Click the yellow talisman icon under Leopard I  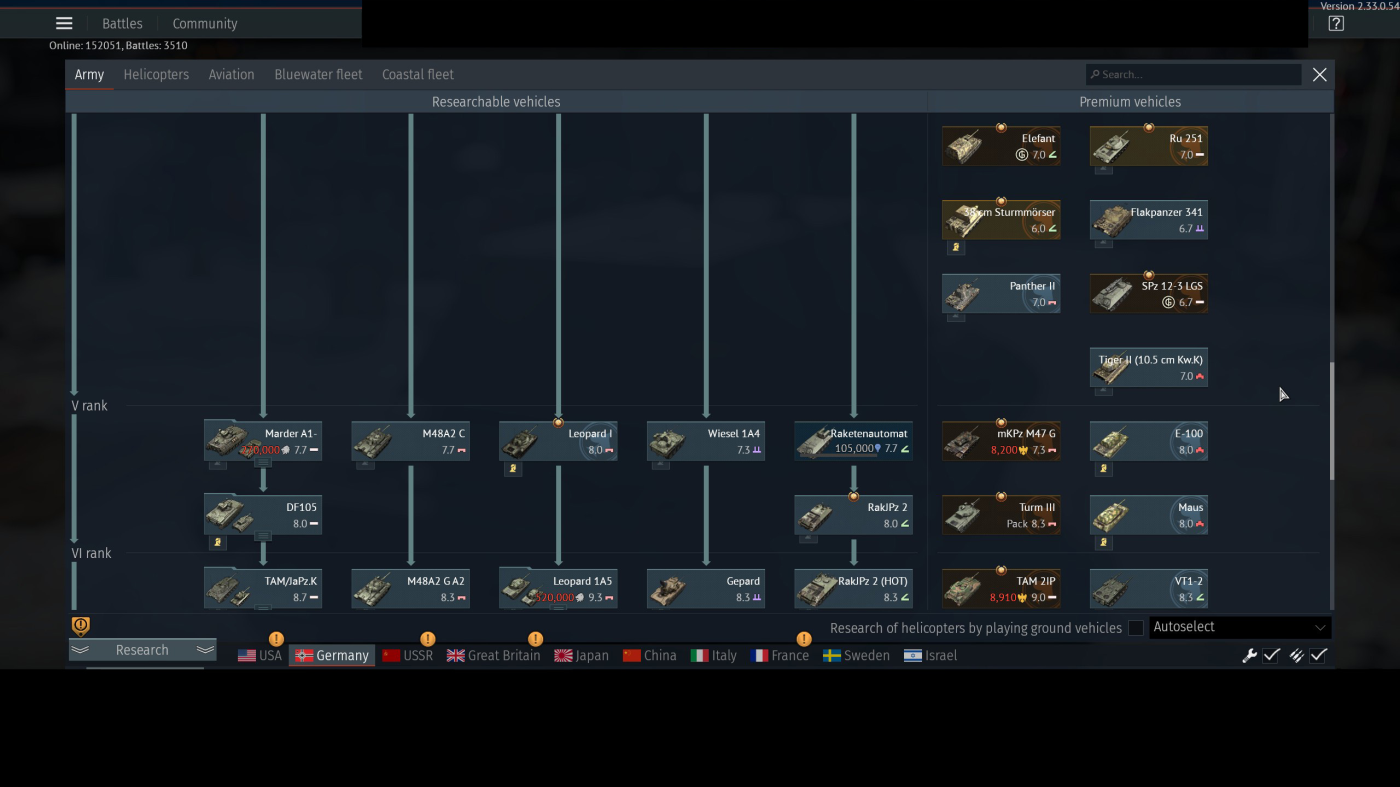pos(513,468)
